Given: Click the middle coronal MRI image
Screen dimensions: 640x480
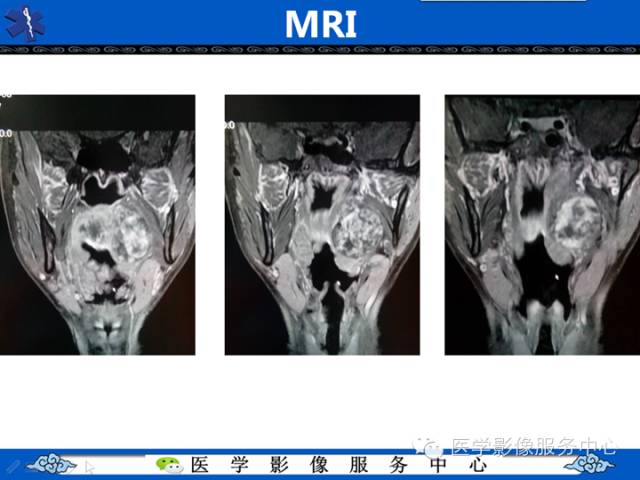Looking at the screenshot, I should click(322, 224).
